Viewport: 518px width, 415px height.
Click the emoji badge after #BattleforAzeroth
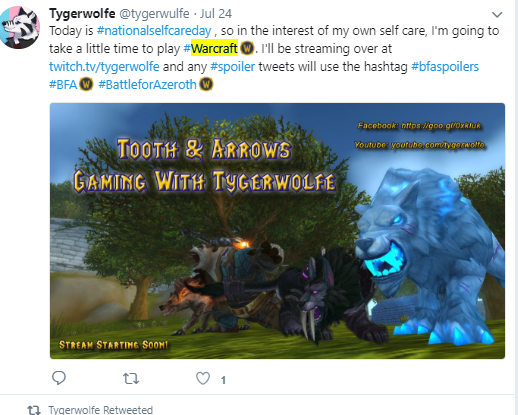(206, 84)
